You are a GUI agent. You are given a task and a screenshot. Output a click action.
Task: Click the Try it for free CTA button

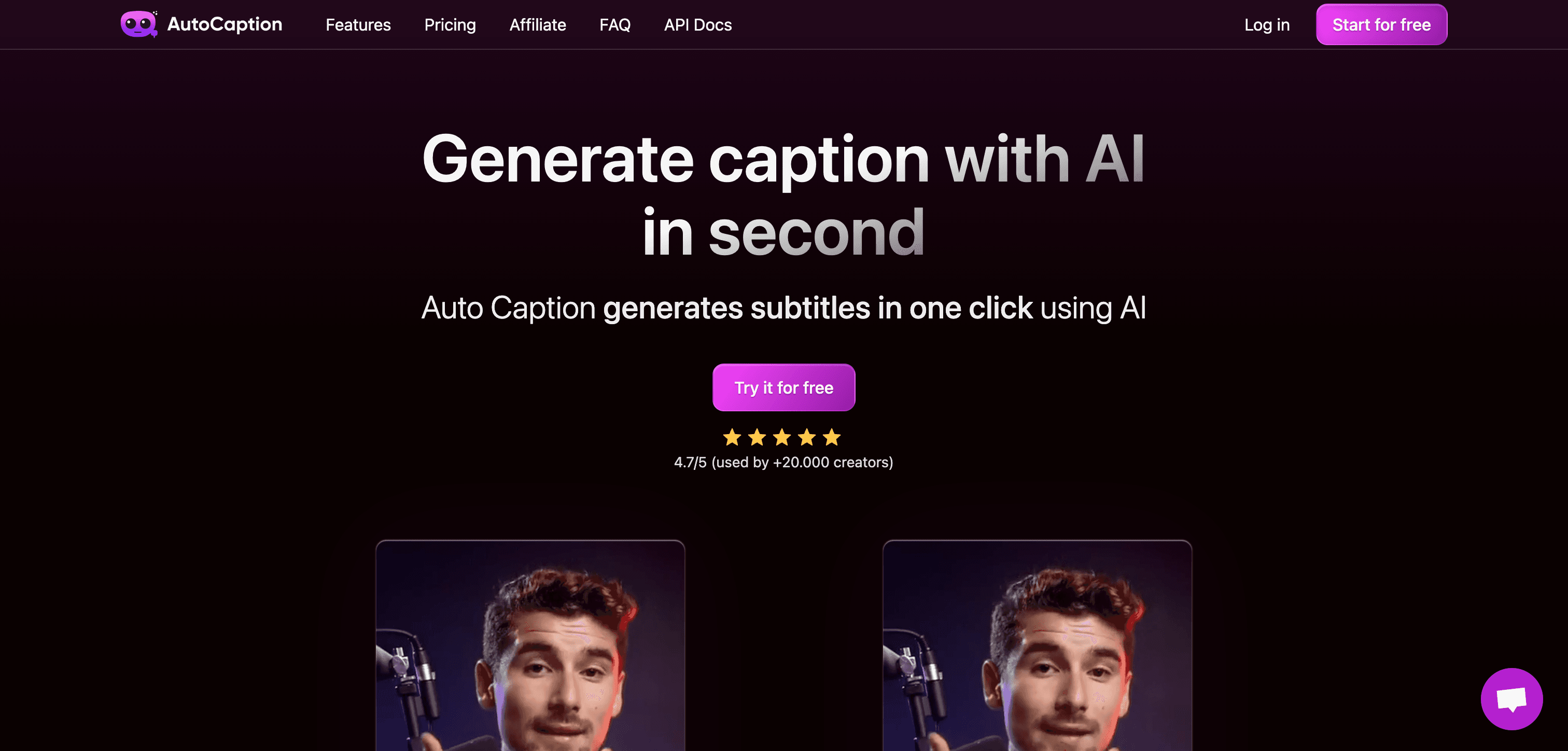click(x=784, y=387)
